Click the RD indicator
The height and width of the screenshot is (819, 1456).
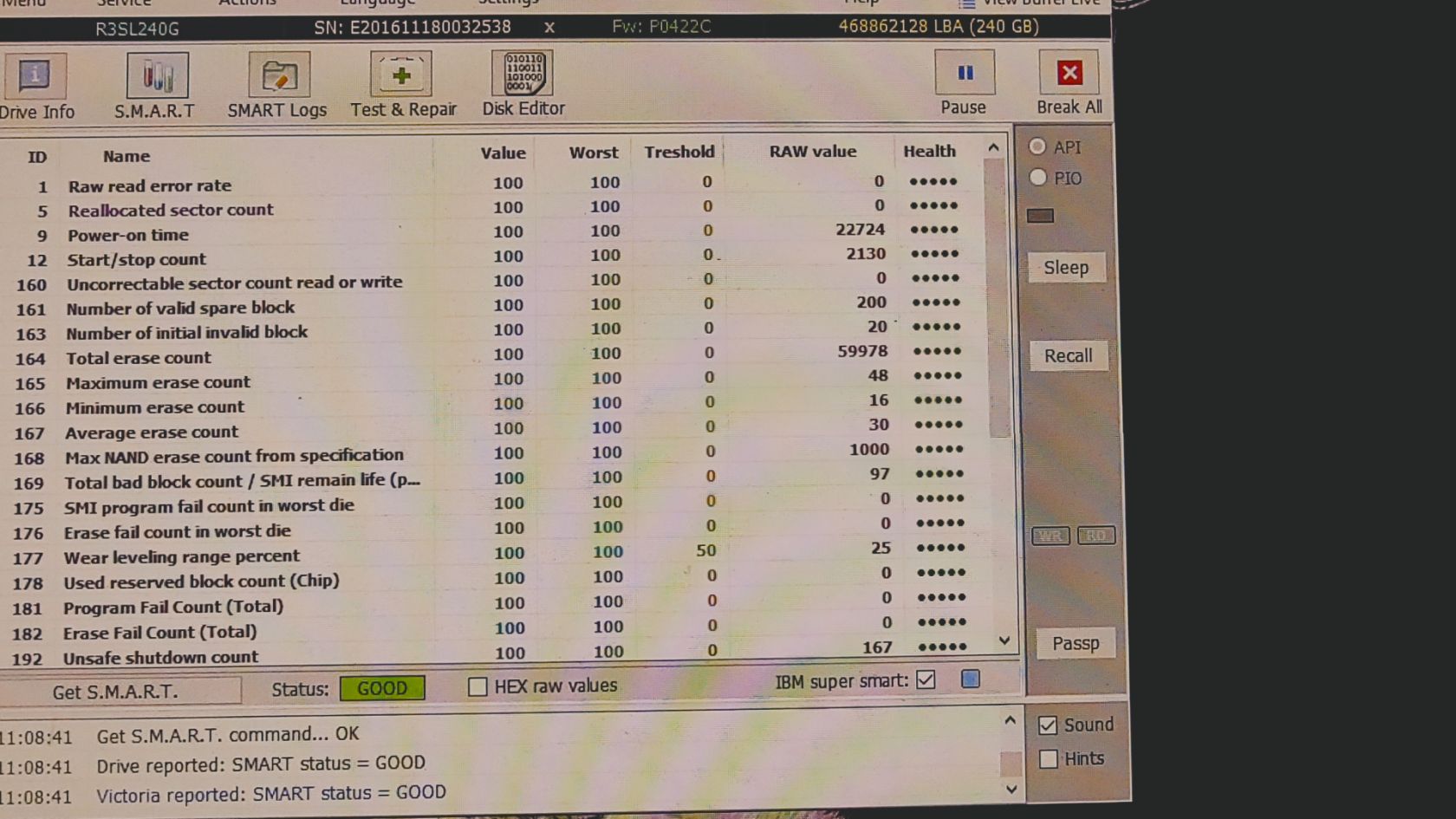pos(1095,536)
